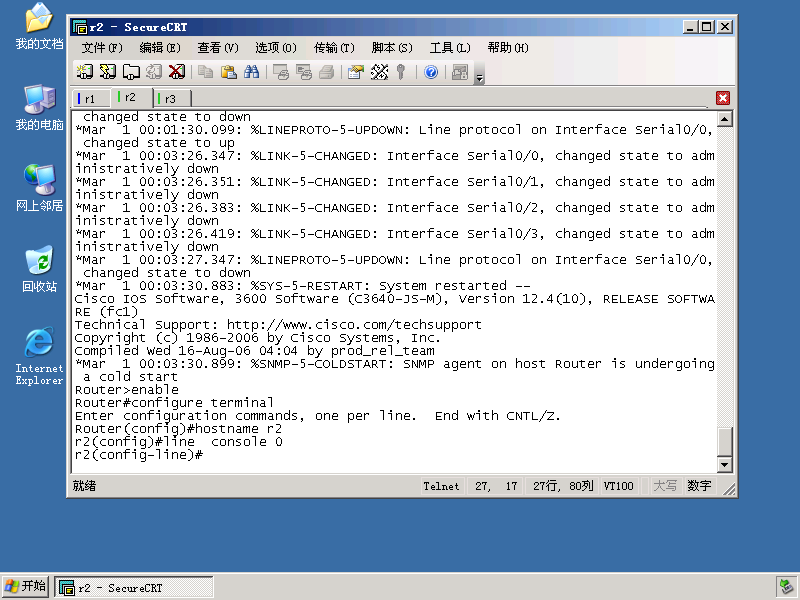Select the Internet Explorer desktop icon
This screenshot has height=600, width=800.
click(x=39, y=356)
